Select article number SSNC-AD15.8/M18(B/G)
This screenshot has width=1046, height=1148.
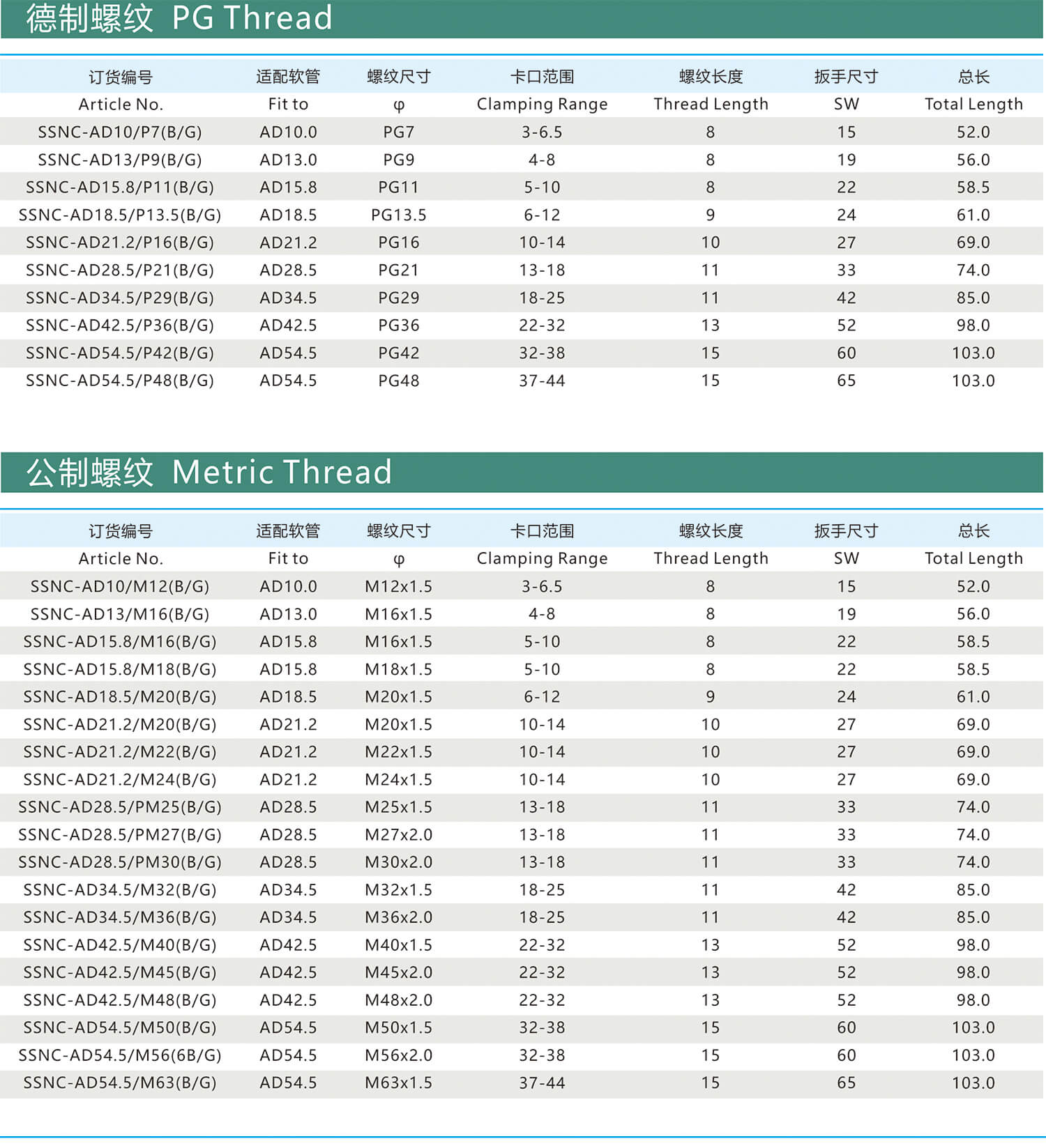pos(120,669)
